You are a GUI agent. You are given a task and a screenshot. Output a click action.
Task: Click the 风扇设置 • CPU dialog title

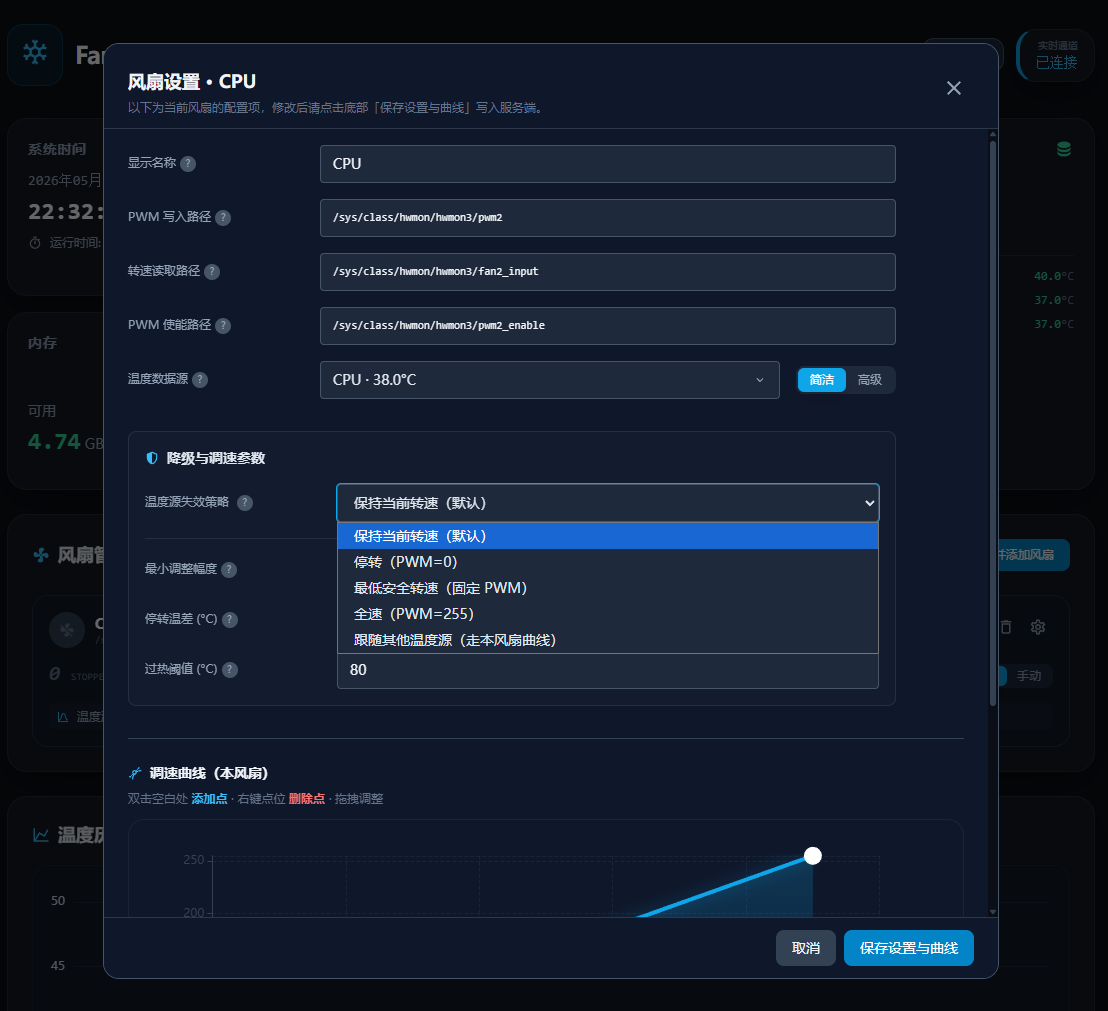pyautogui.click(x=191, y=82)
